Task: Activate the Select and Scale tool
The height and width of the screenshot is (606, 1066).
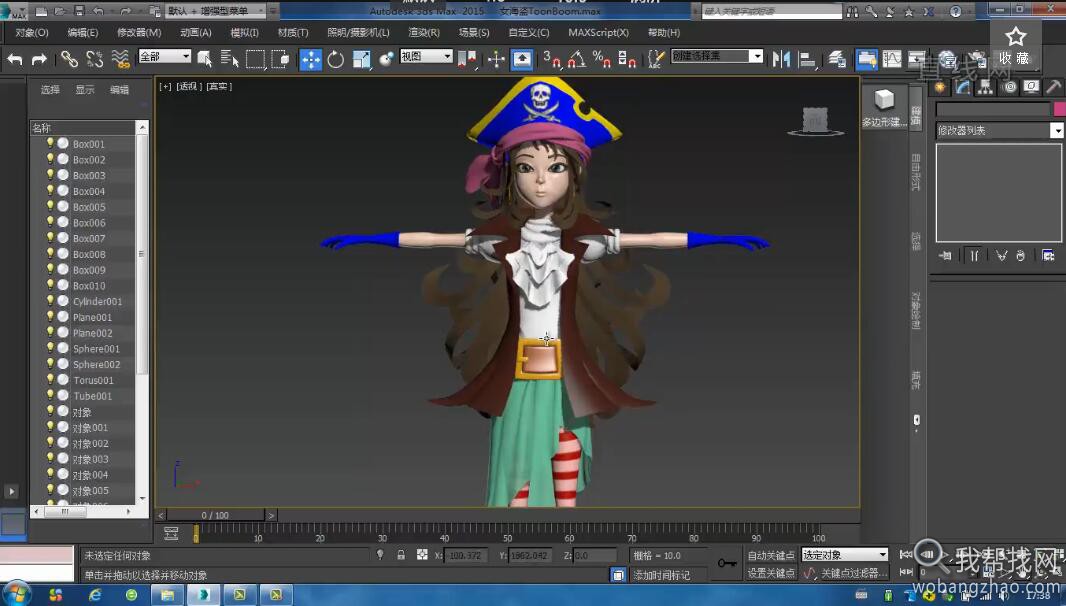Action: (361, 59)
